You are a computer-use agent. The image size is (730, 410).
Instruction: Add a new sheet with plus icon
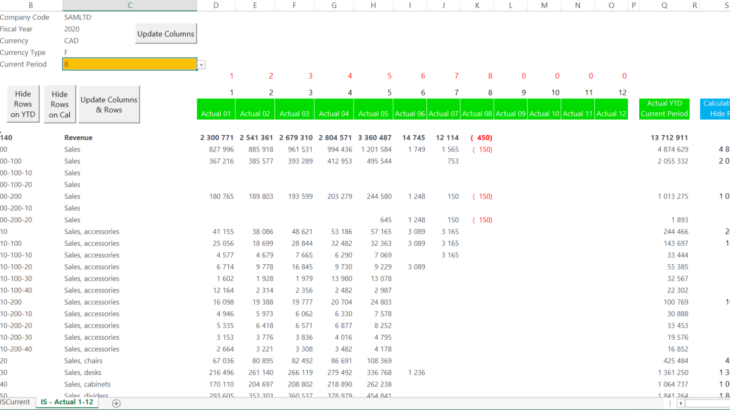coord(116,403)
